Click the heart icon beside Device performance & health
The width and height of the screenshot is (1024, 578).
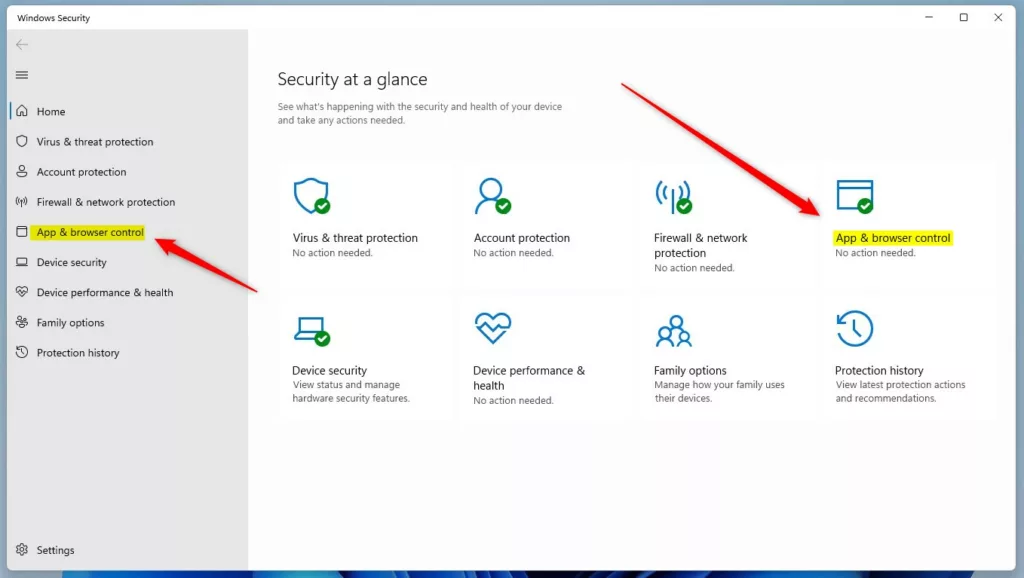pos(22,292)
